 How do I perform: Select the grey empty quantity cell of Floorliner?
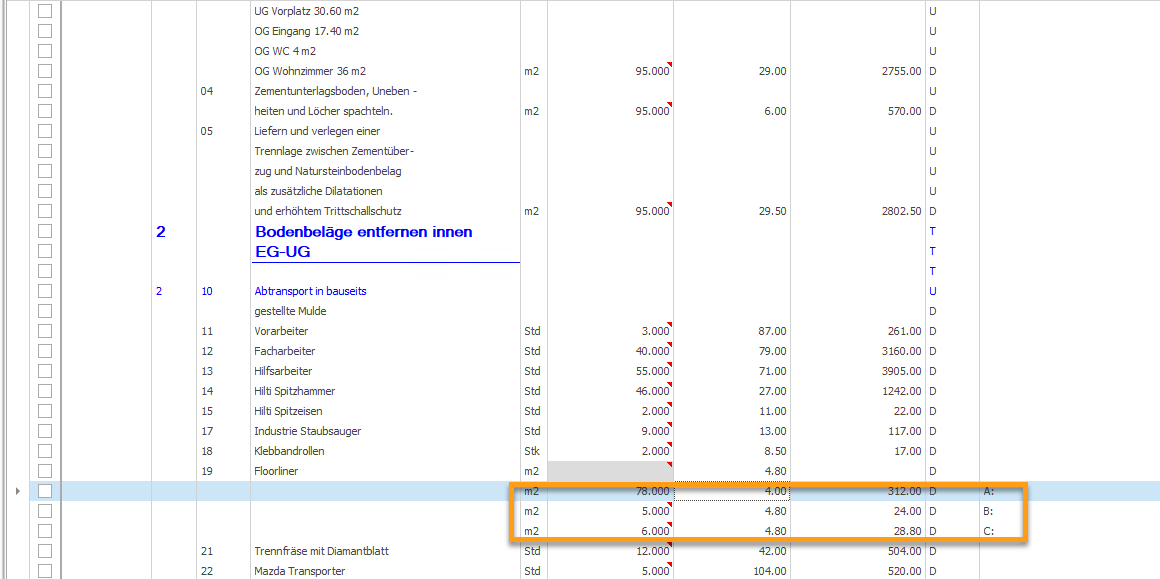pos(610,471)
